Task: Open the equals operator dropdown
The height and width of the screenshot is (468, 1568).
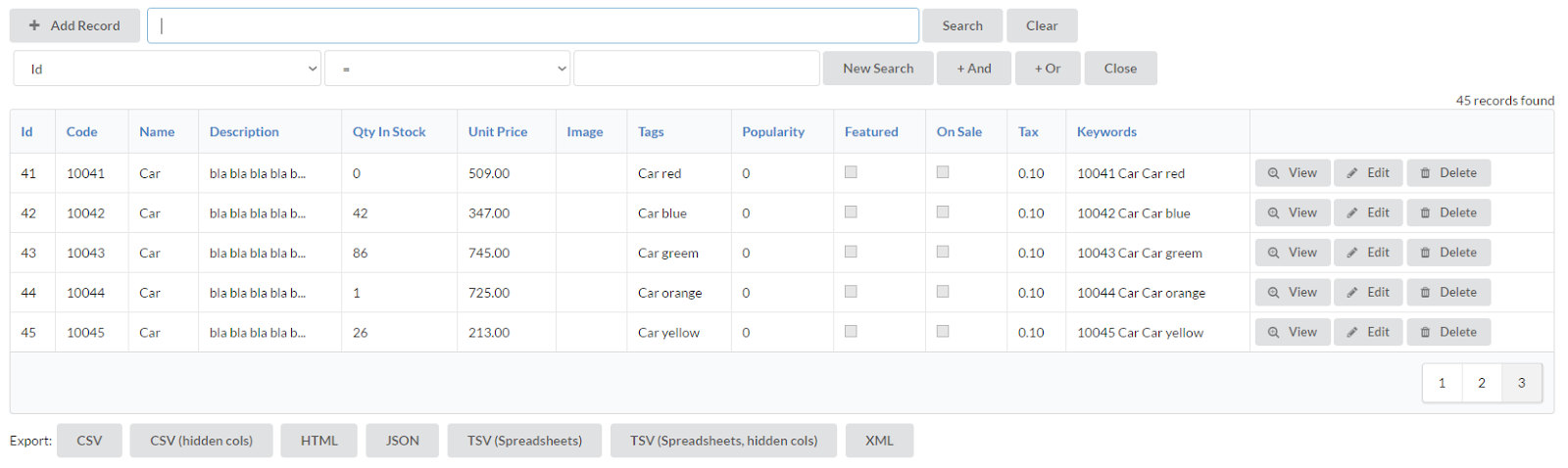Action: pyautogui.click(x=447, y=69)
